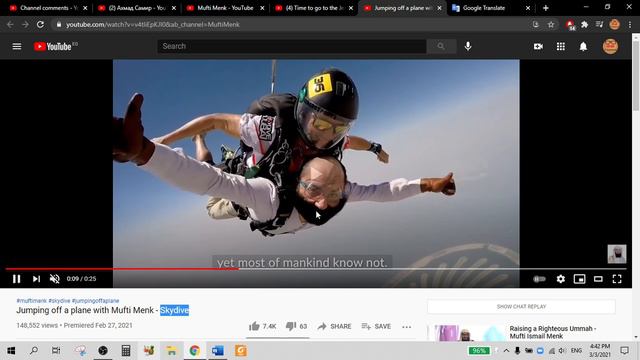This screenshot has width=640, height=360.
Task: Click the suggested video thumbnail
Action: click(465, 333)
